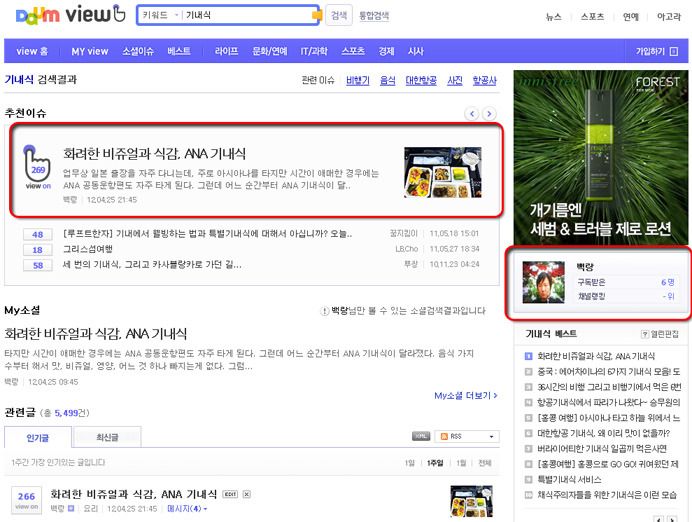This screenshot has height=522, width=692.
Task: Click the 48 recommendation count box
Action: (x=38, y=234)
